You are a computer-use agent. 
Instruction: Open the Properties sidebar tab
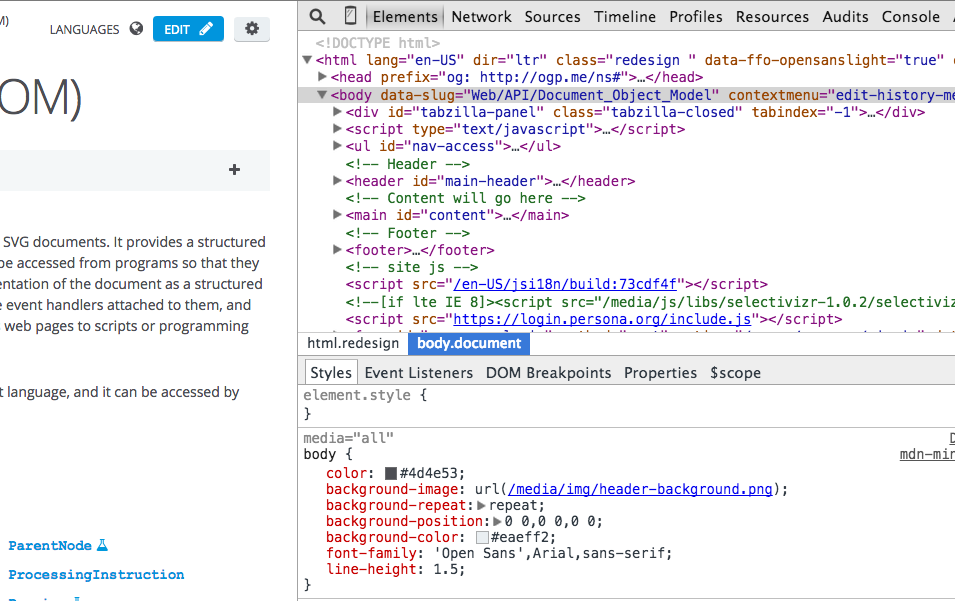(x=660, y=373)
